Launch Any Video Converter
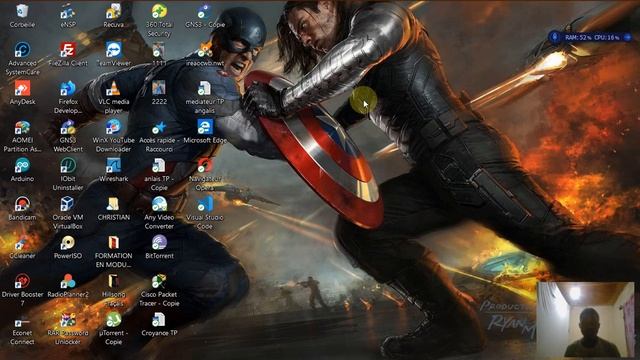Viewport: 640px width, 360px height. [x=159, y=204]
